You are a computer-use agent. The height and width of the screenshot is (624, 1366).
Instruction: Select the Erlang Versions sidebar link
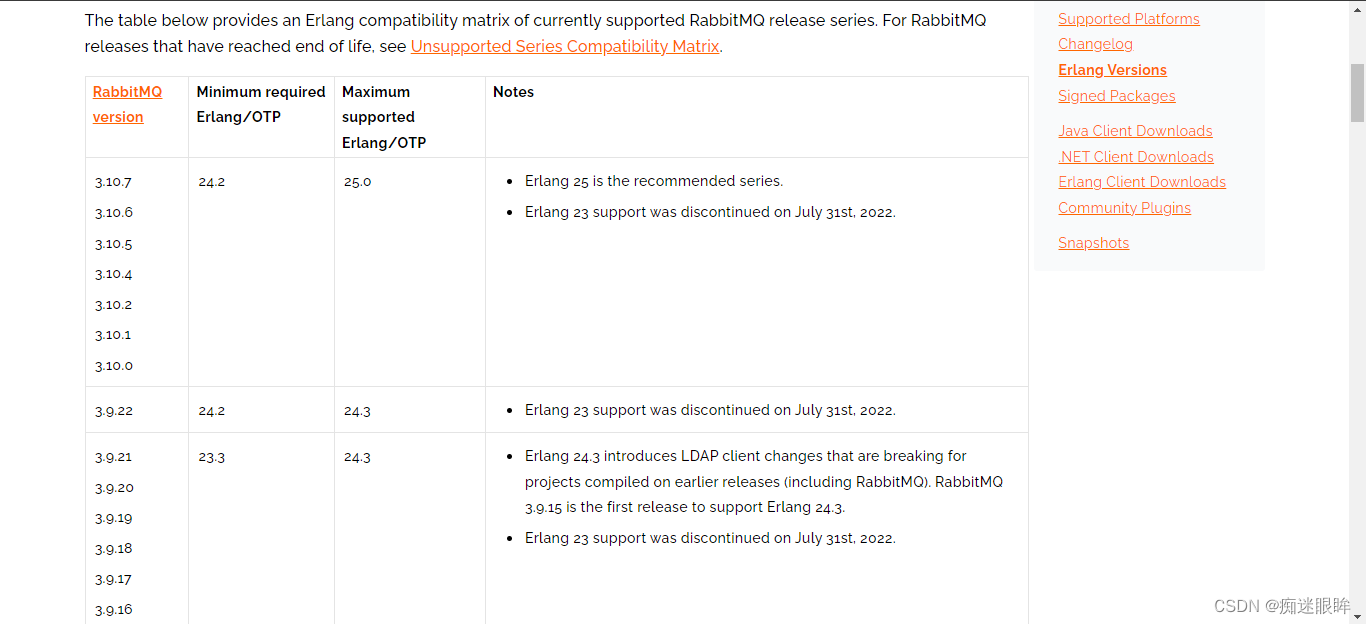pyautogui.click(x=1112, y=70)
